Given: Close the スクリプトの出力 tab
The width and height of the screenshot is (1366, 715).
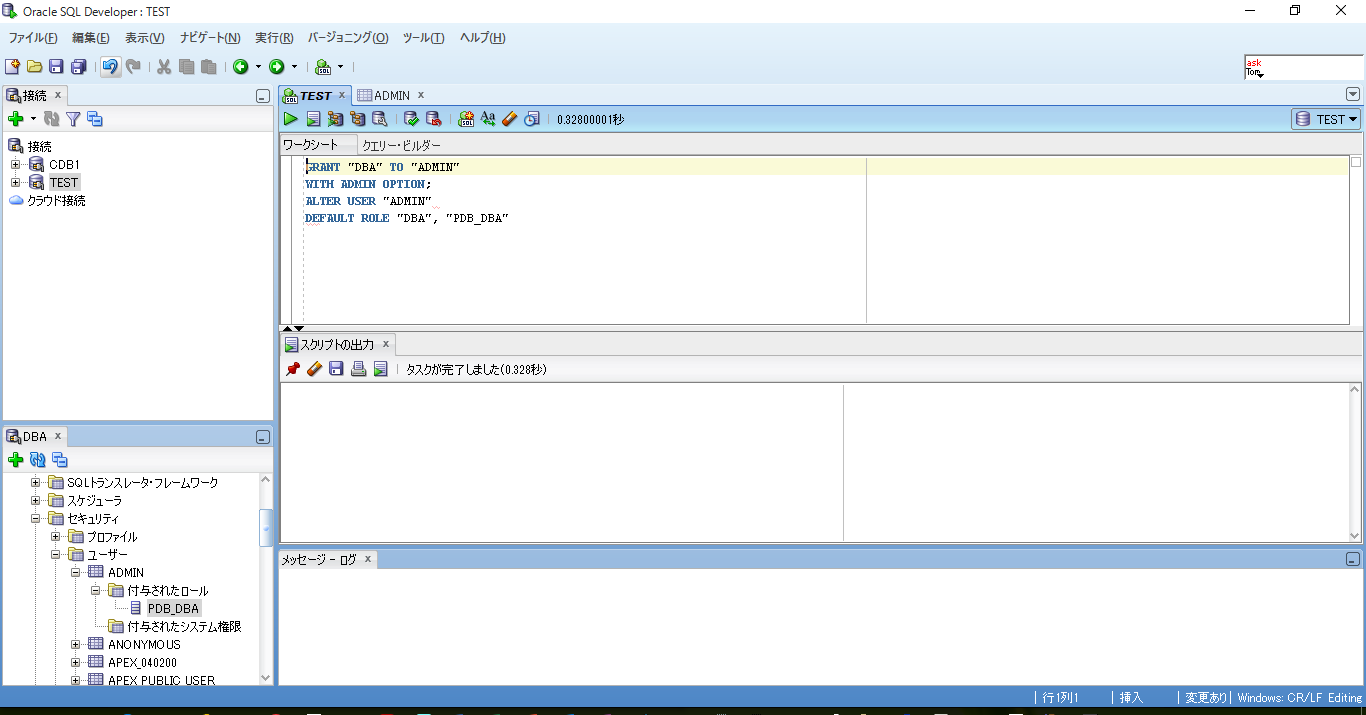Looking at the screenshot, I should 386,344.
